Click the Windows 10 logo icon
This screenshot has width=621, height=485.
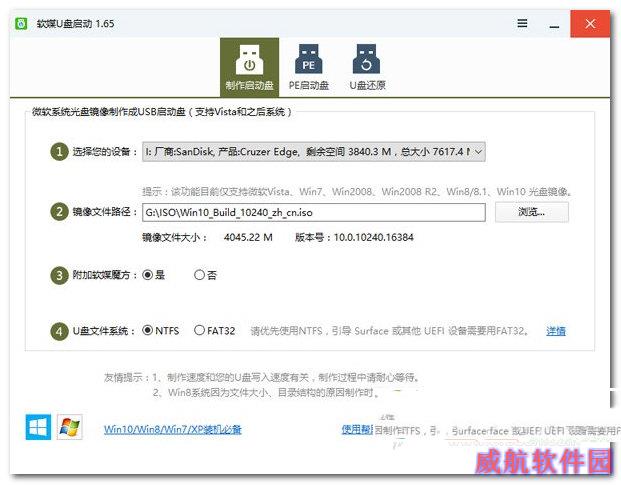(38, 427)
